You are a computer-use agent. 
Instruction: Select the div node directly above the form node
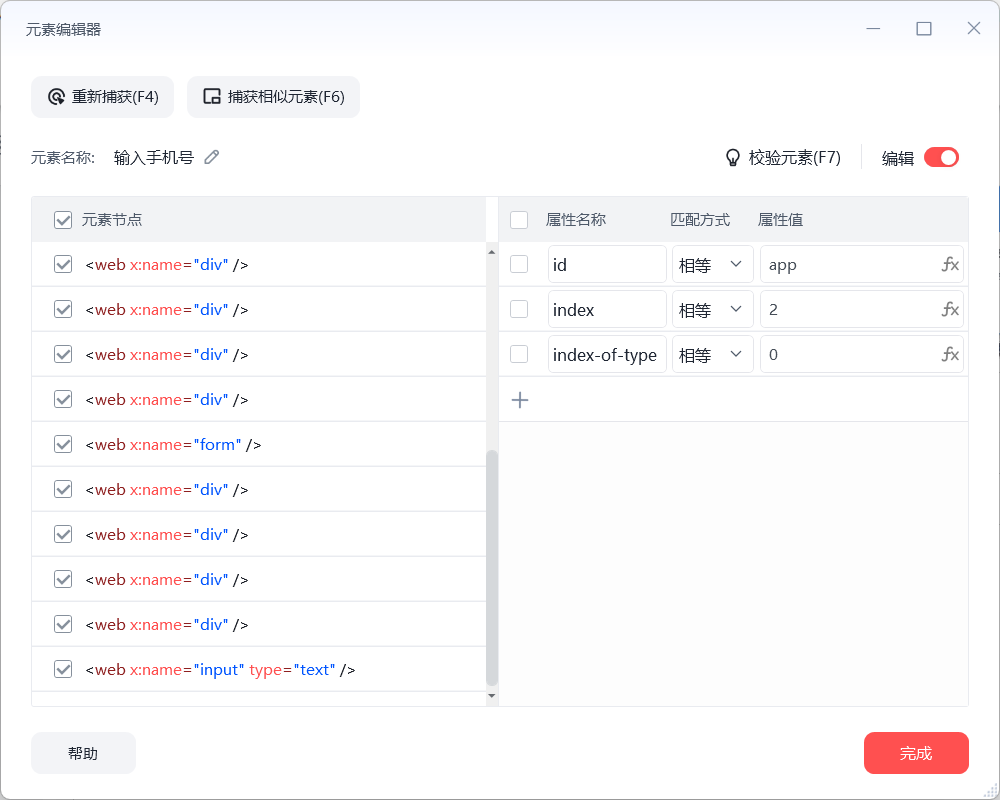coord(259,399)
